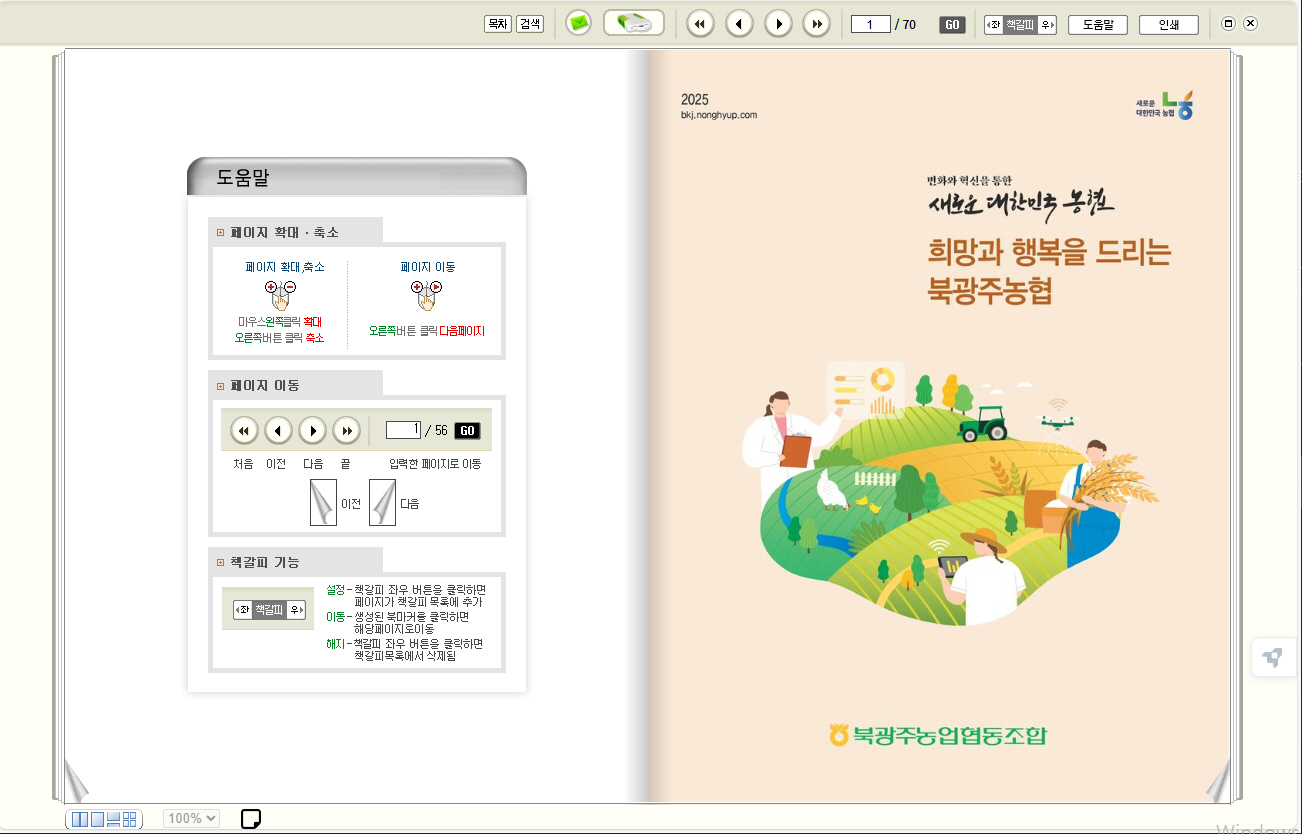Click bottom-right page curl to turn page

tap(1218, 782)
